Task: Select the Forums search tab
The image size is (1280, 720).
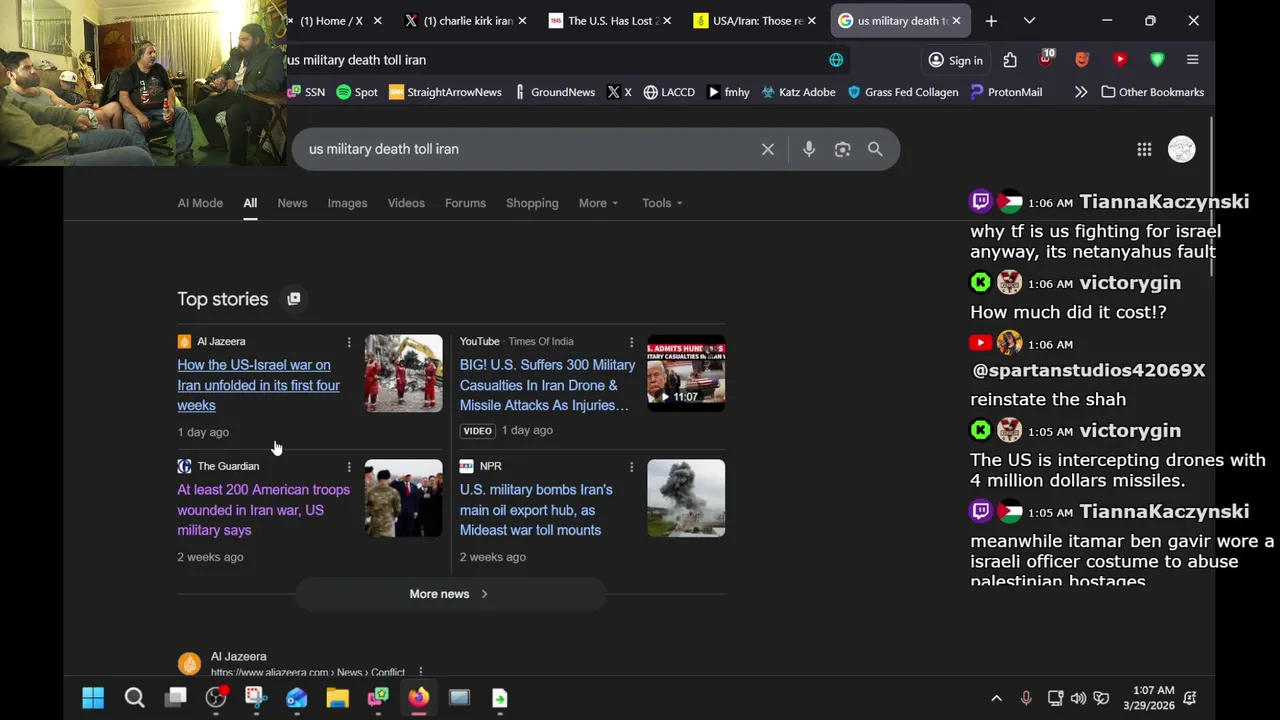Action: pyautogui.click(x=465, y=203)
